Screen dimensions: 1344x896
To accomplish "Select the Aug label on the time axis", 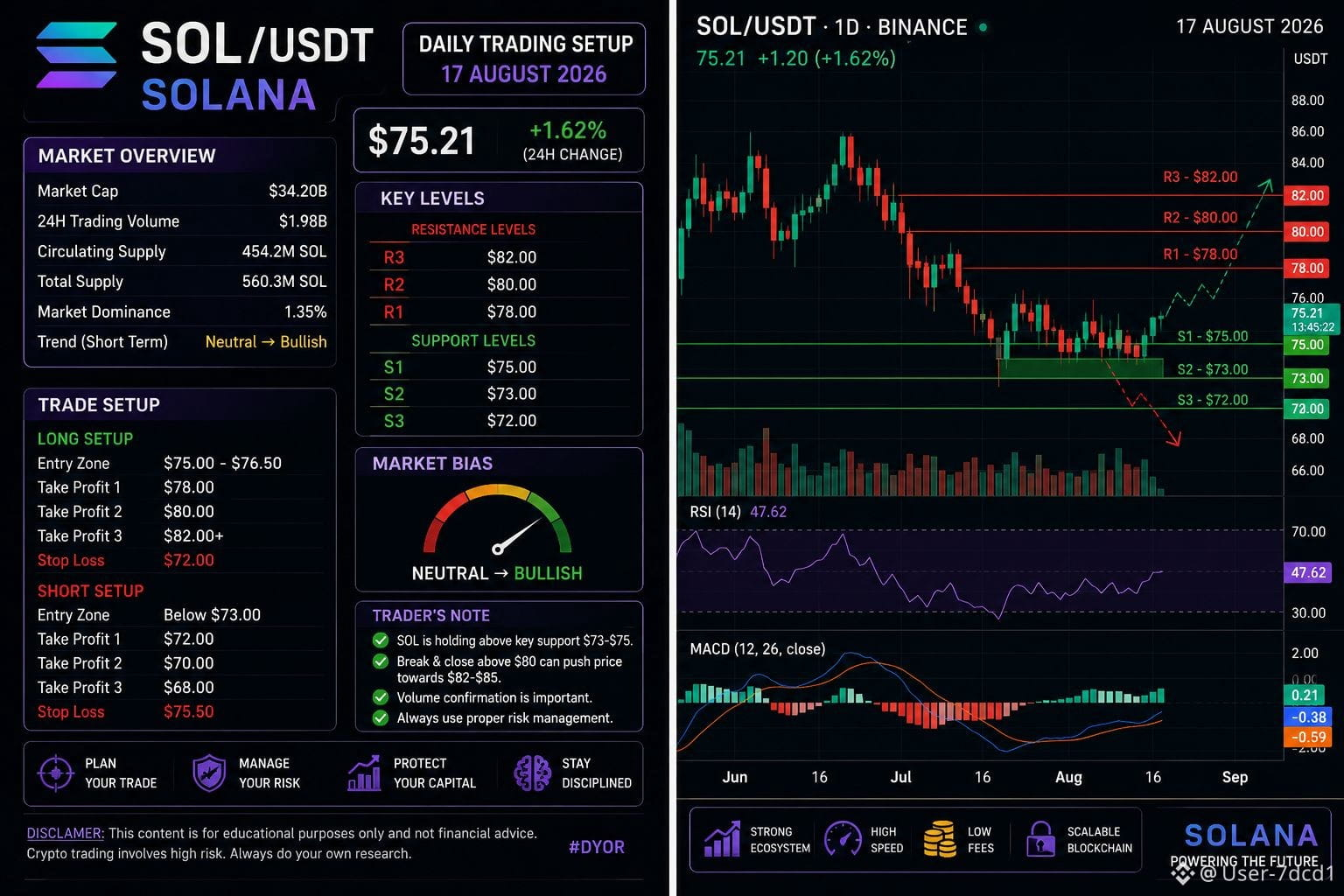I will point(1068,777).
